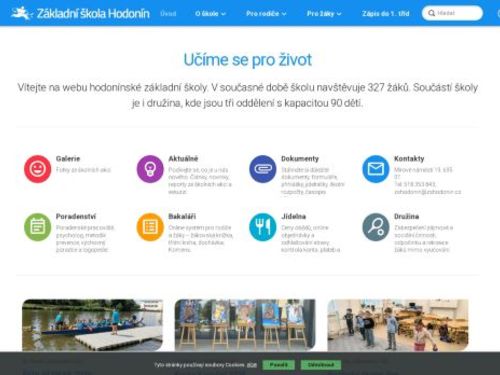The width and height of the screenshot is (500, 375).
Task: Open the Bakaláři orange list icon
Action: pyautogui.click(x=150, y=227)
